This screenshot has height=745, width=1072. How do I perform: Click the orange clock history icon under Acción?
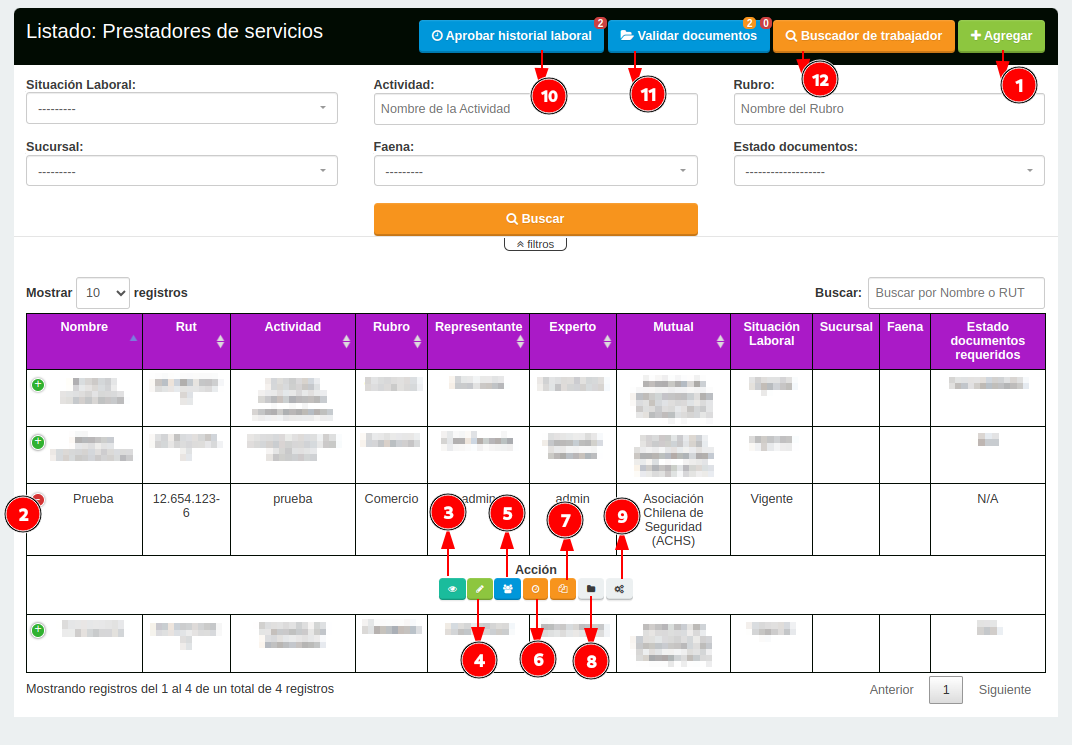click(x=535, y=589)
